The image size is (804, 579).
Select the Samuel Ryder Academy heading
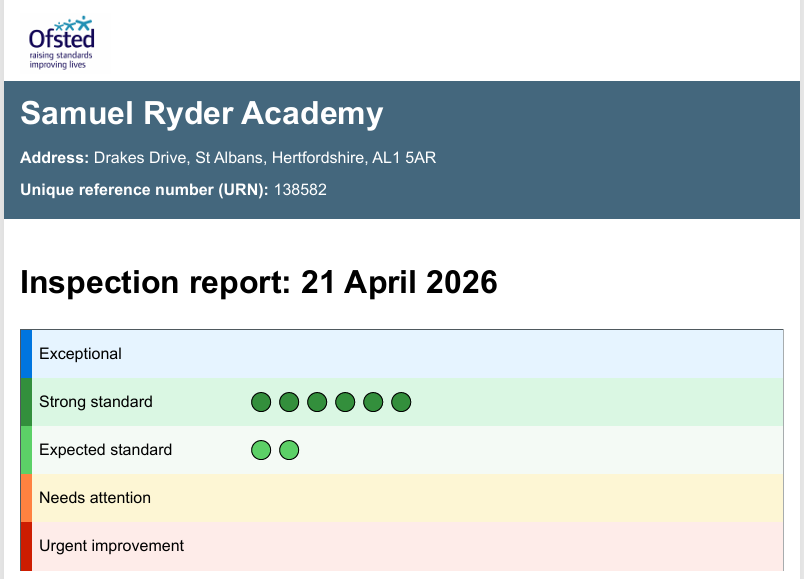202,113
